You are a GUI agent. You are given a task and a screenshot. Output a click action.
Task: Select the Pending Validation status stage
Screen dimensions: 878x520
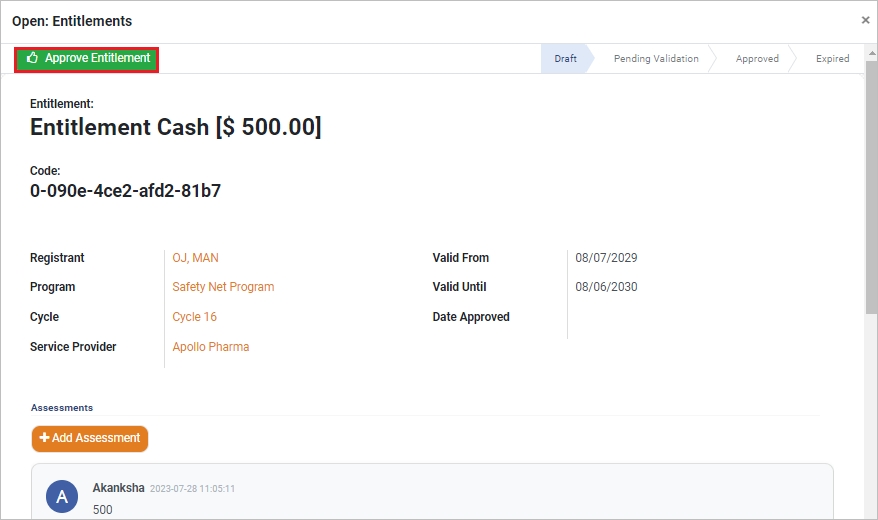pos(656,58)
